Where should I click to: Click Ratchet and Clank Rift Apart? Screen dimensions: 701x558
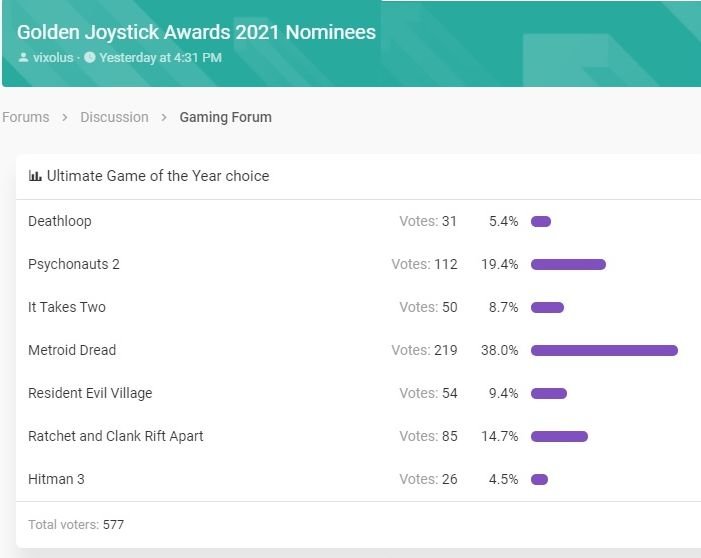click(x=115, y=436)
